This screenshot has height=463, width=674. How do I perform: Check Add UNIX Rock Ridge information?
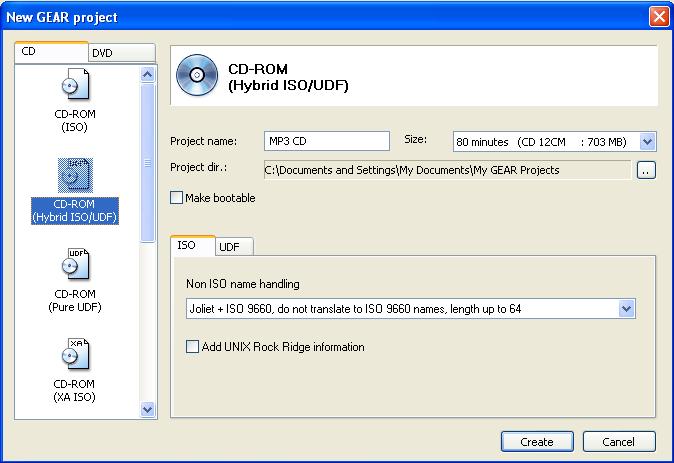tap(193, 347)
